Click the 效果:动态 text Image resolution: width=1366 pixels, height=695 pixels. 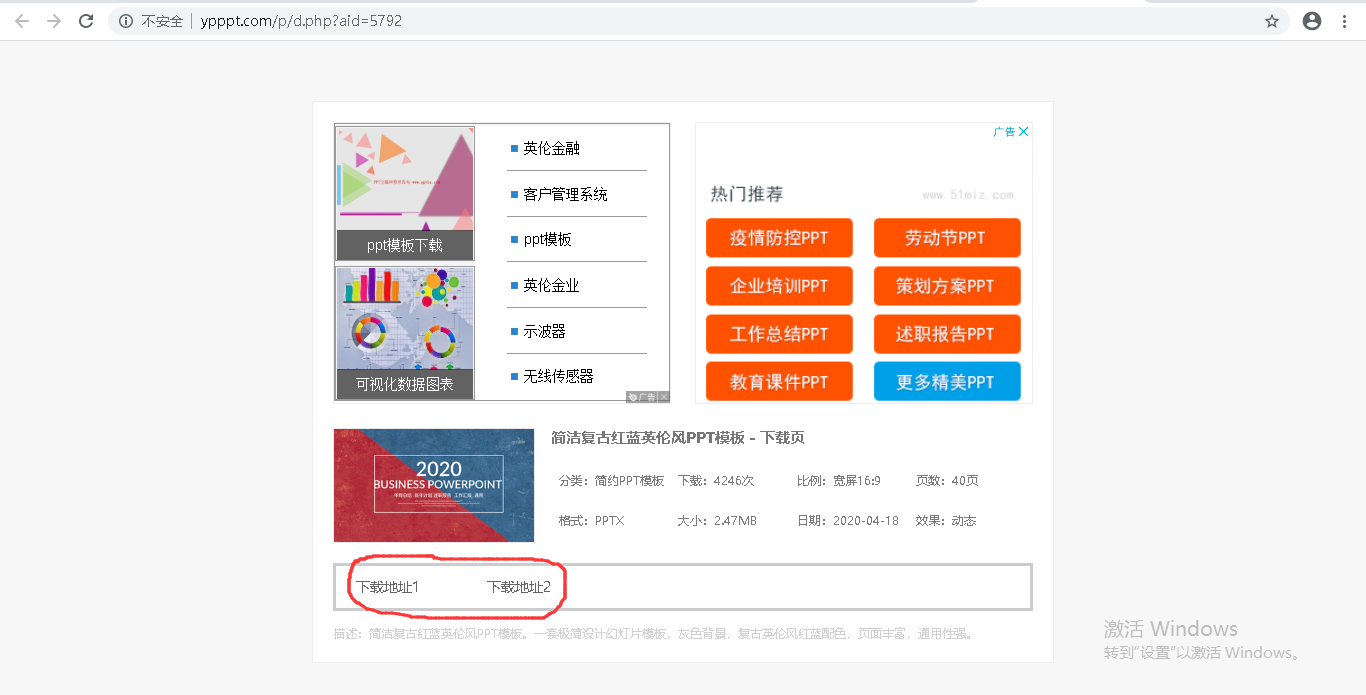pyautogui.click(x=946, y=521)
